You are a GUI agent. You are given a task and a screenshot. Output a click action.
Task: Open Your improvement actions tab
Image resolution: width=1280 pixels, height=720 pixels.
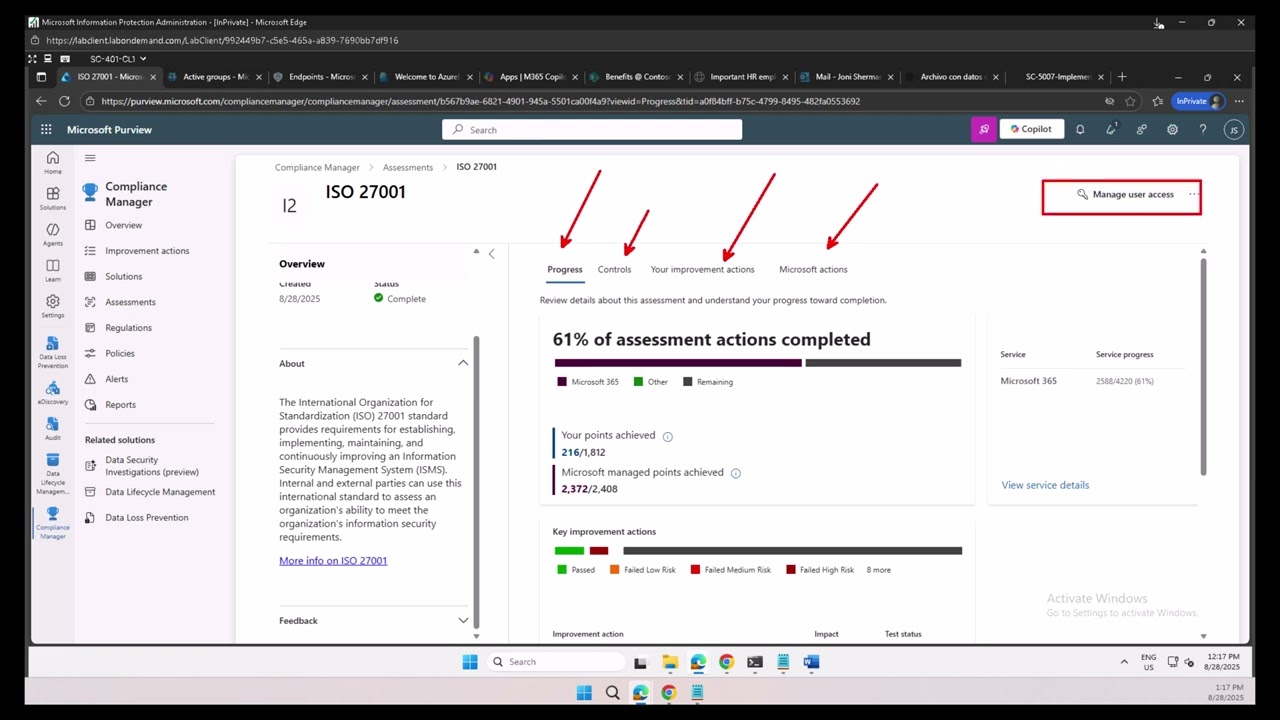[702, 269]
